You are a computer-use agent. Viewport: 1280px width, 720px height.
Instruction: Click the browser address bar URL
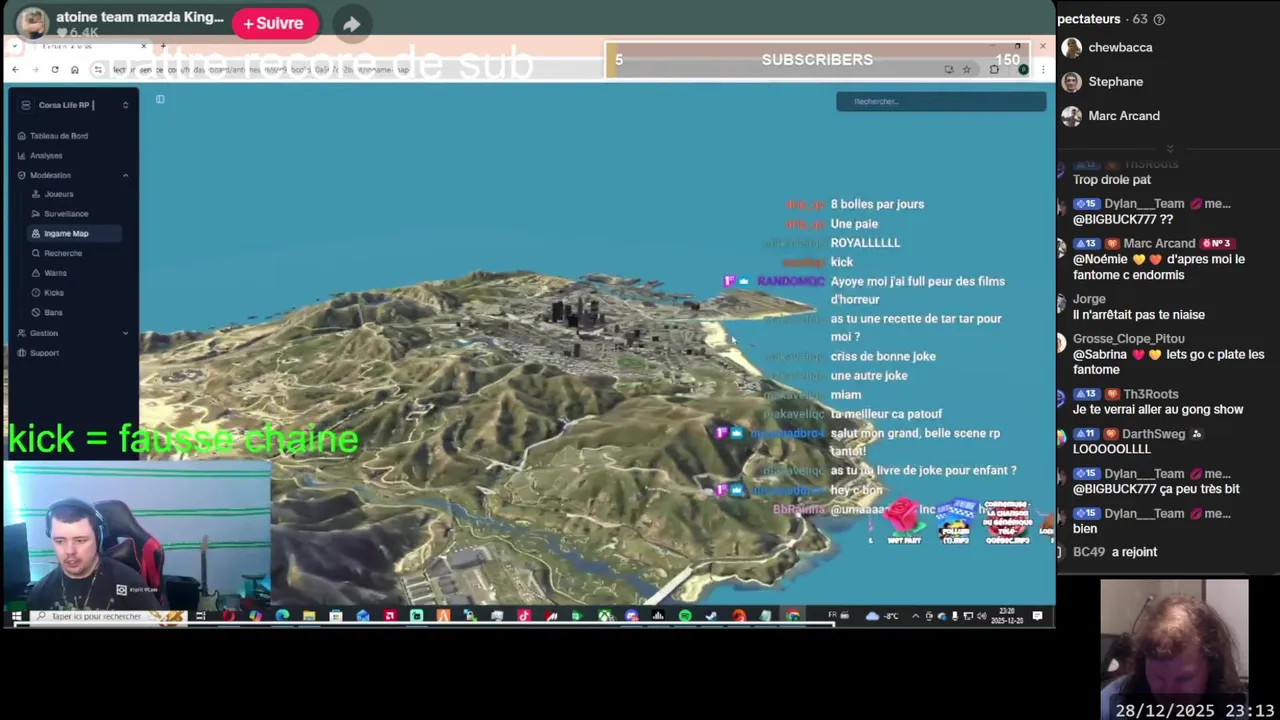[260, 70]
